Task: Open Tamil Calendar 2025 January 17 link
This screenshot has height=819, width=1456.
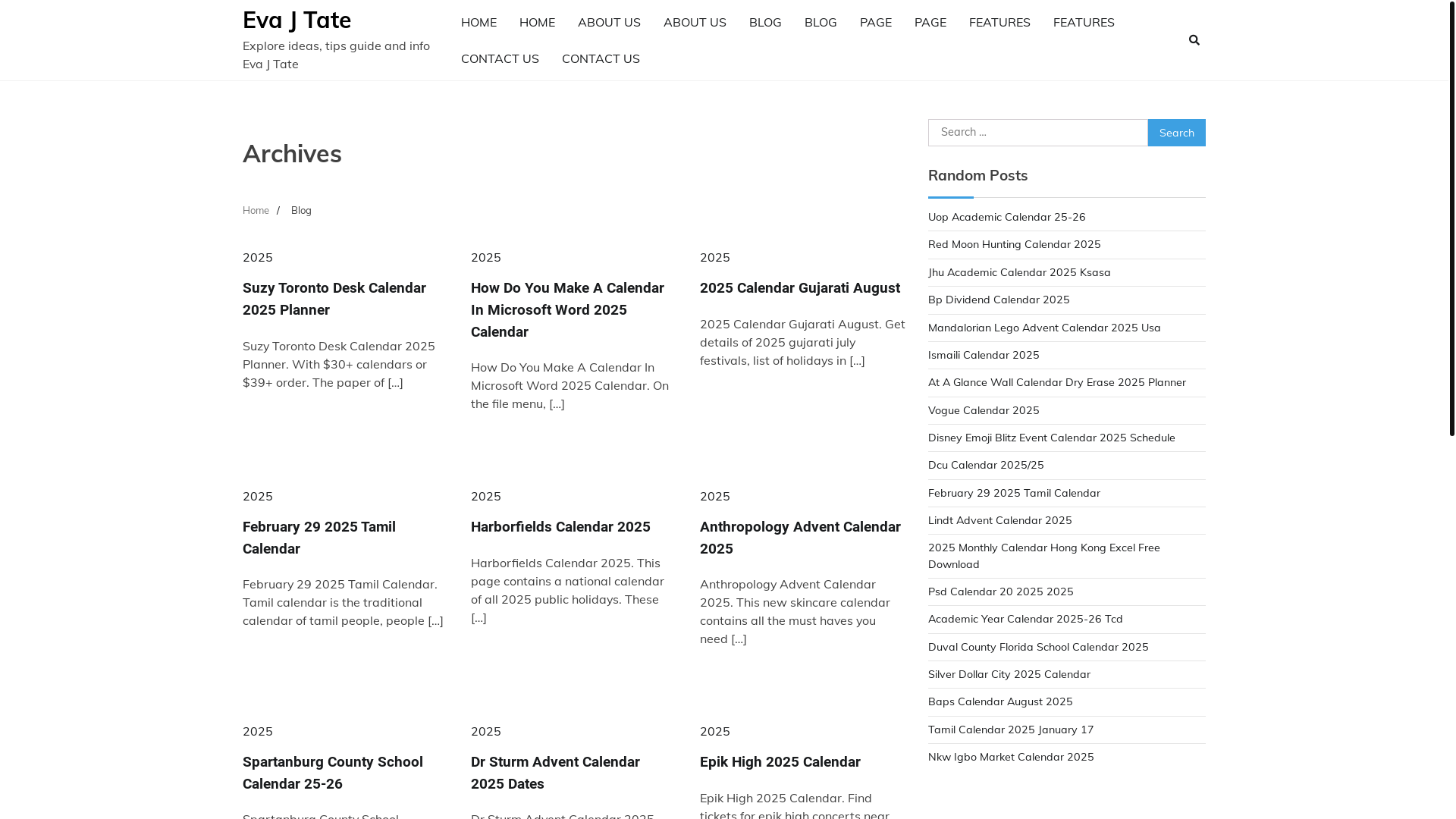Action: coord(1011,730)
